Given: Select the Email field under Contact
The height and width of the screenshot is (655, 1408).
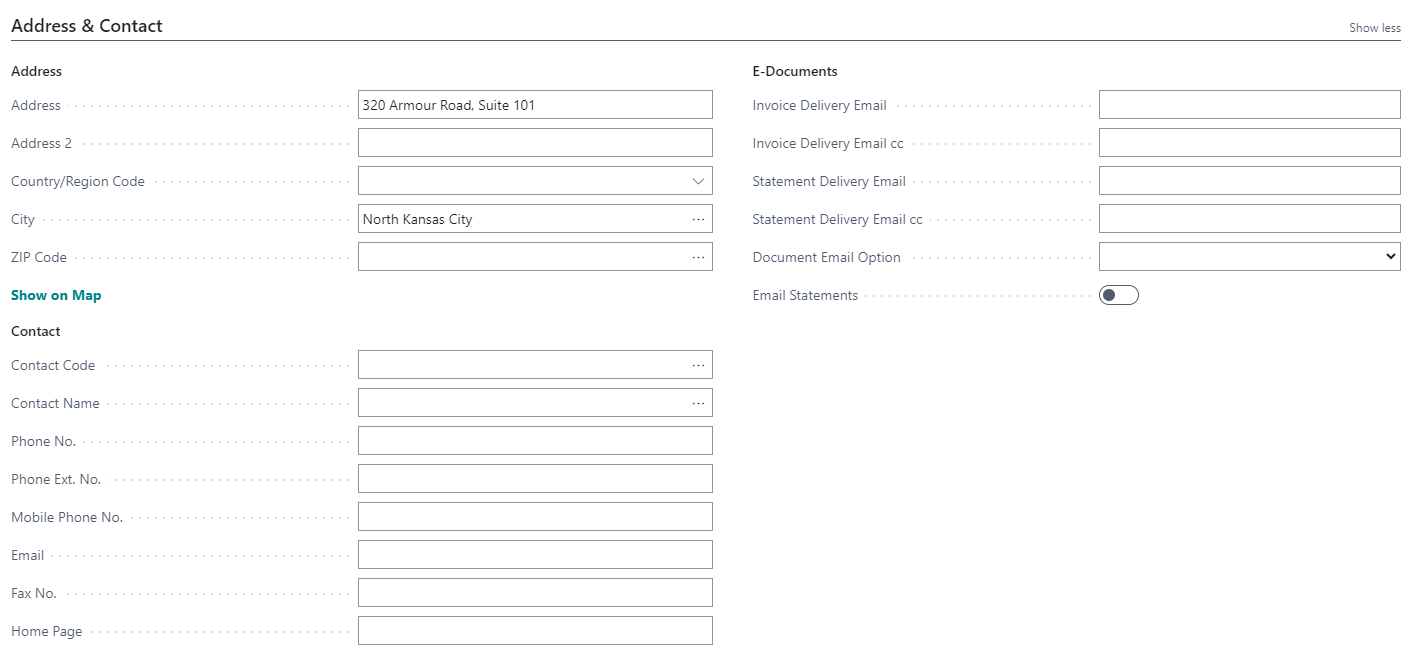Looking at the screenshot, I should tap(535, 554).
